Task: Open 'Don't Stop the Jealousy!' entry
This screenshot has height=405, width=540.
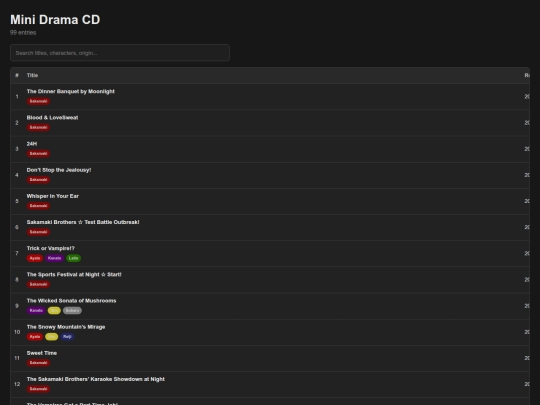Action: pyautogui.click(x=59, y=170)
